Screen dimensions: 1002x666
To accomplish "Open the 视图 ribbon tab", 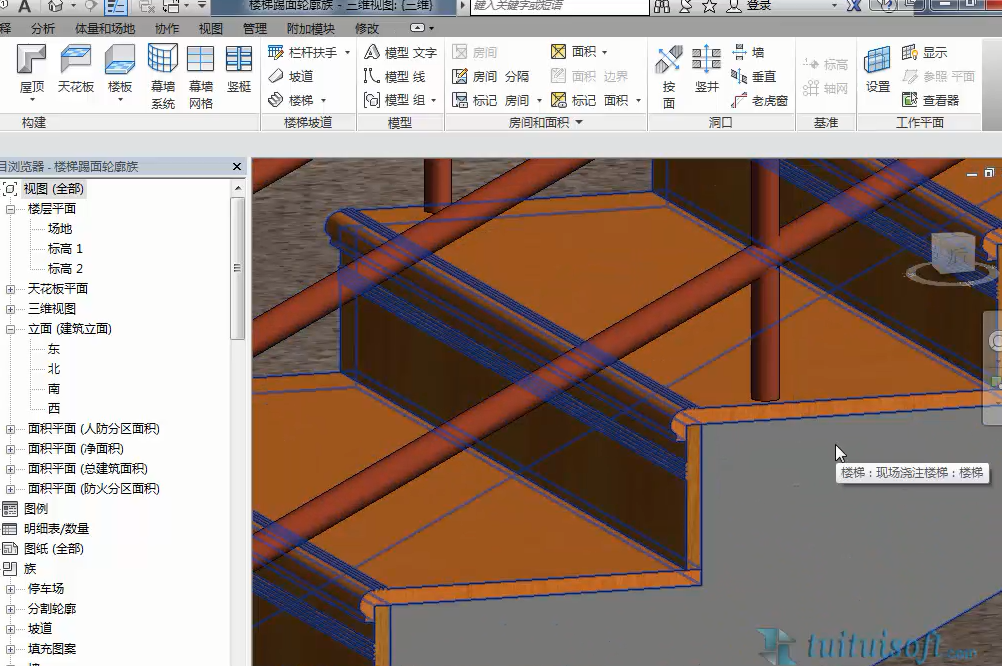I will tap(210, 29).
